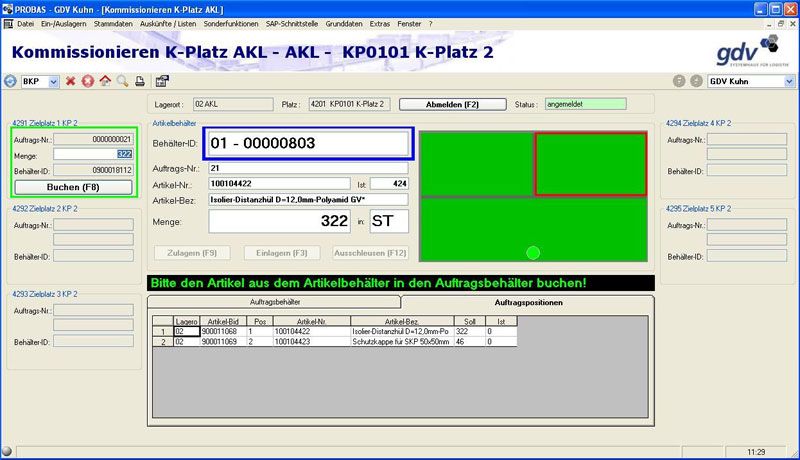Click the Auftrags-Nr. field showing 21
This screenshot has height=460, width=800.
[x=308, y=168]
